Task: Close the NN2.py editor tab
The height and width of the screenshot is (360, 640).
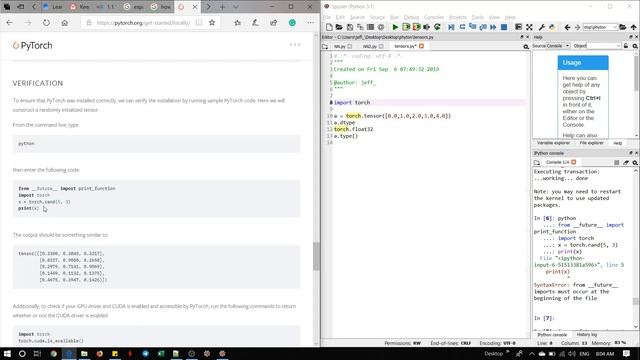Action: point(381,47)
